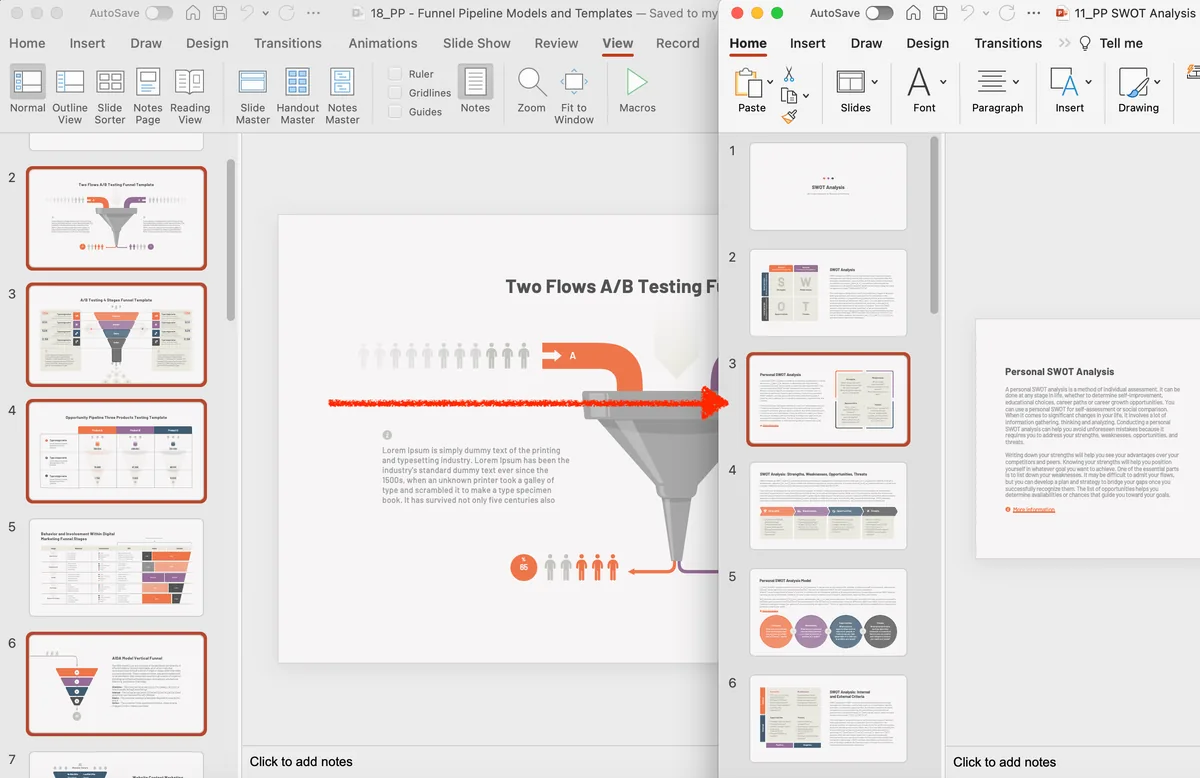The width and height of the screenshot is (1200, 778).
Task: Click the right window slide panel scrollbar
Action: tap(935, 226)
